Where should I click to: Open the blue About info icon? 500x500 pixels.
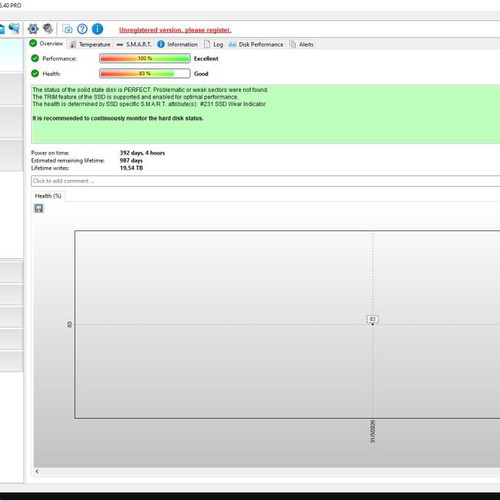97,29
